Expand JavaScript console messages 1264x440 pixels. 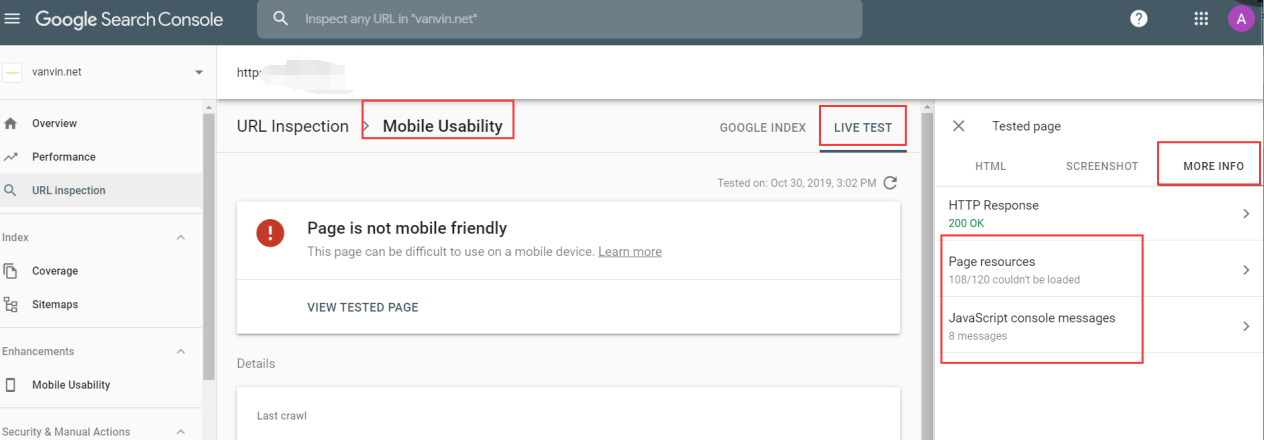(x=1246, y=326)
